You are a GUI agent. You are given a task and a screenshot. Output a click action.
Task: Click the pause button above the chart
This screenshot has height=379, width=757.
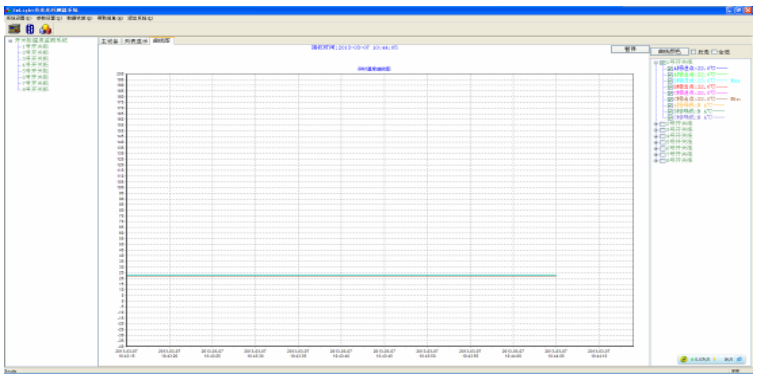click(630, 49)
